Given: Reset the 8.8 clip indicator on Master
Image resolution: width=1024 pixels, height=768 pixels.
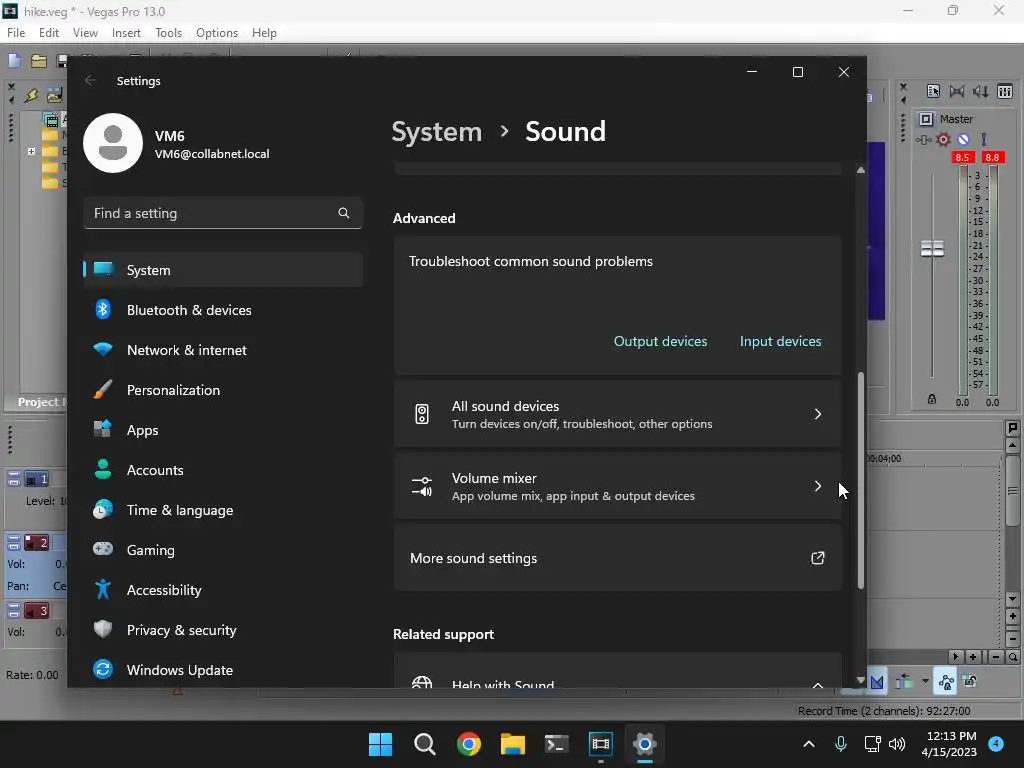Looking at the screenshot, I should click(992, 157).
